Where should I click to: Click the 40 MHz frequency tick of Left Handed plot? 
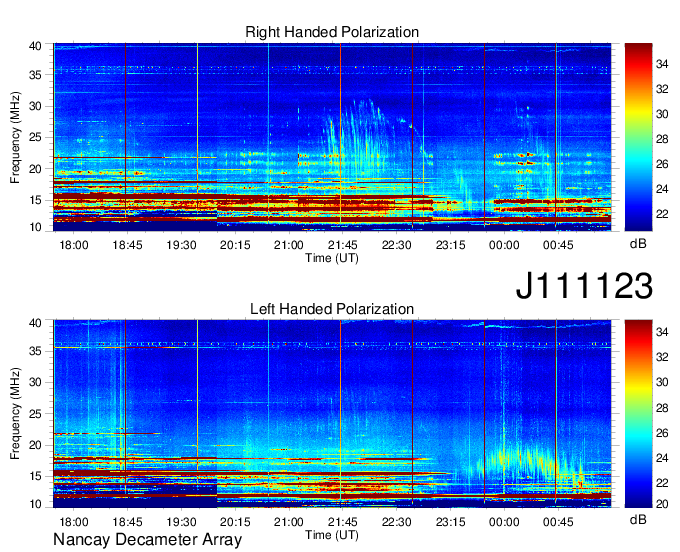[x=35, y=323]
